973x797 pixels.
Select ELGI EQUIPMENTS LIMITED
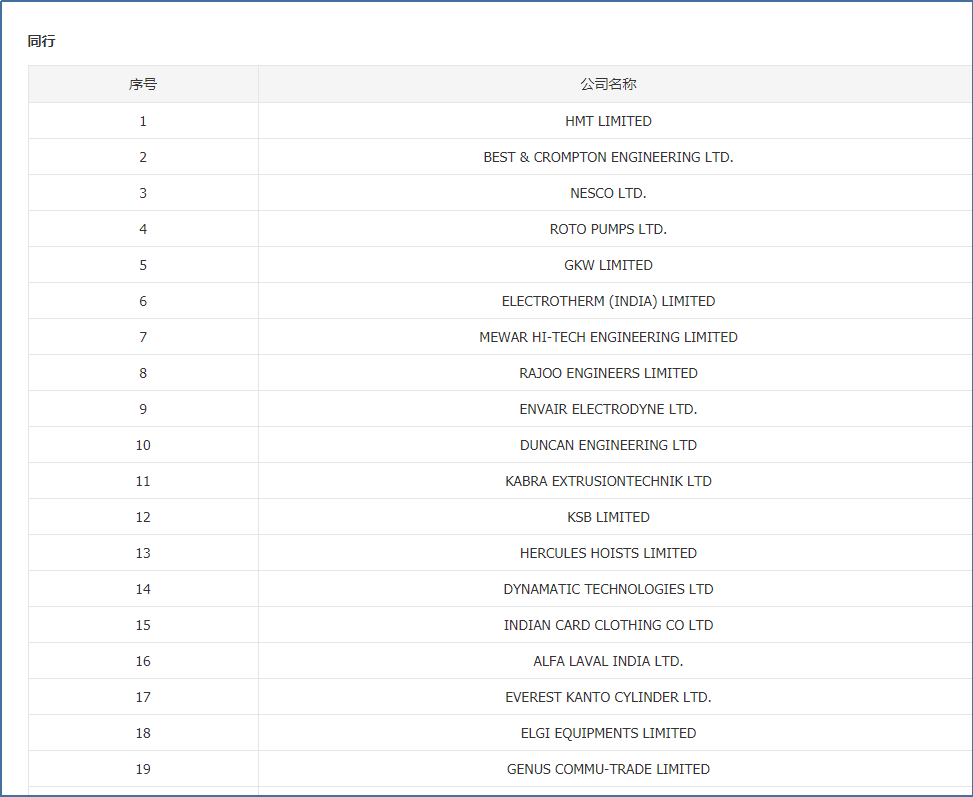tap(609, 733)
